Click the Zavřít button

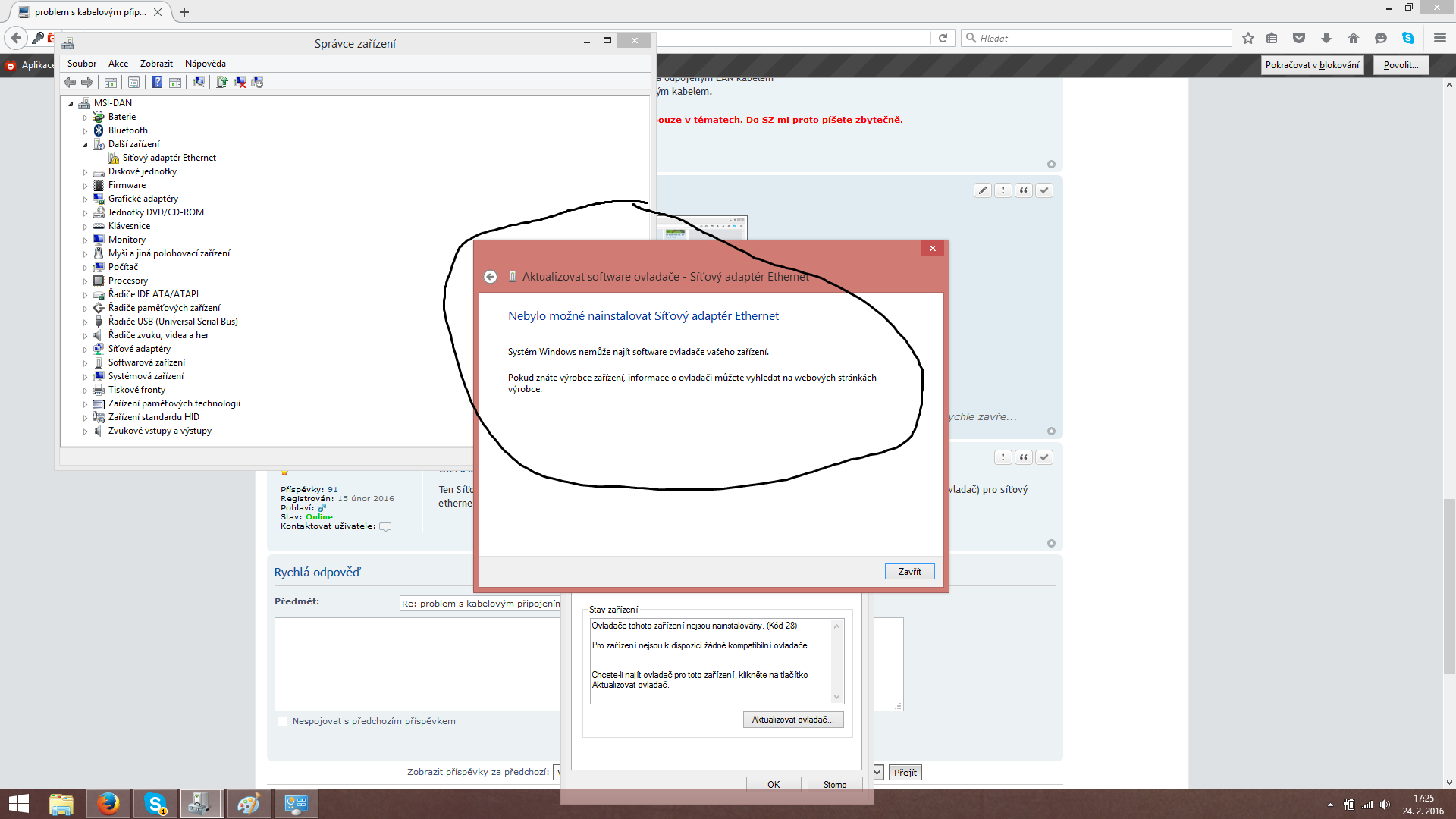pos(909,572)
